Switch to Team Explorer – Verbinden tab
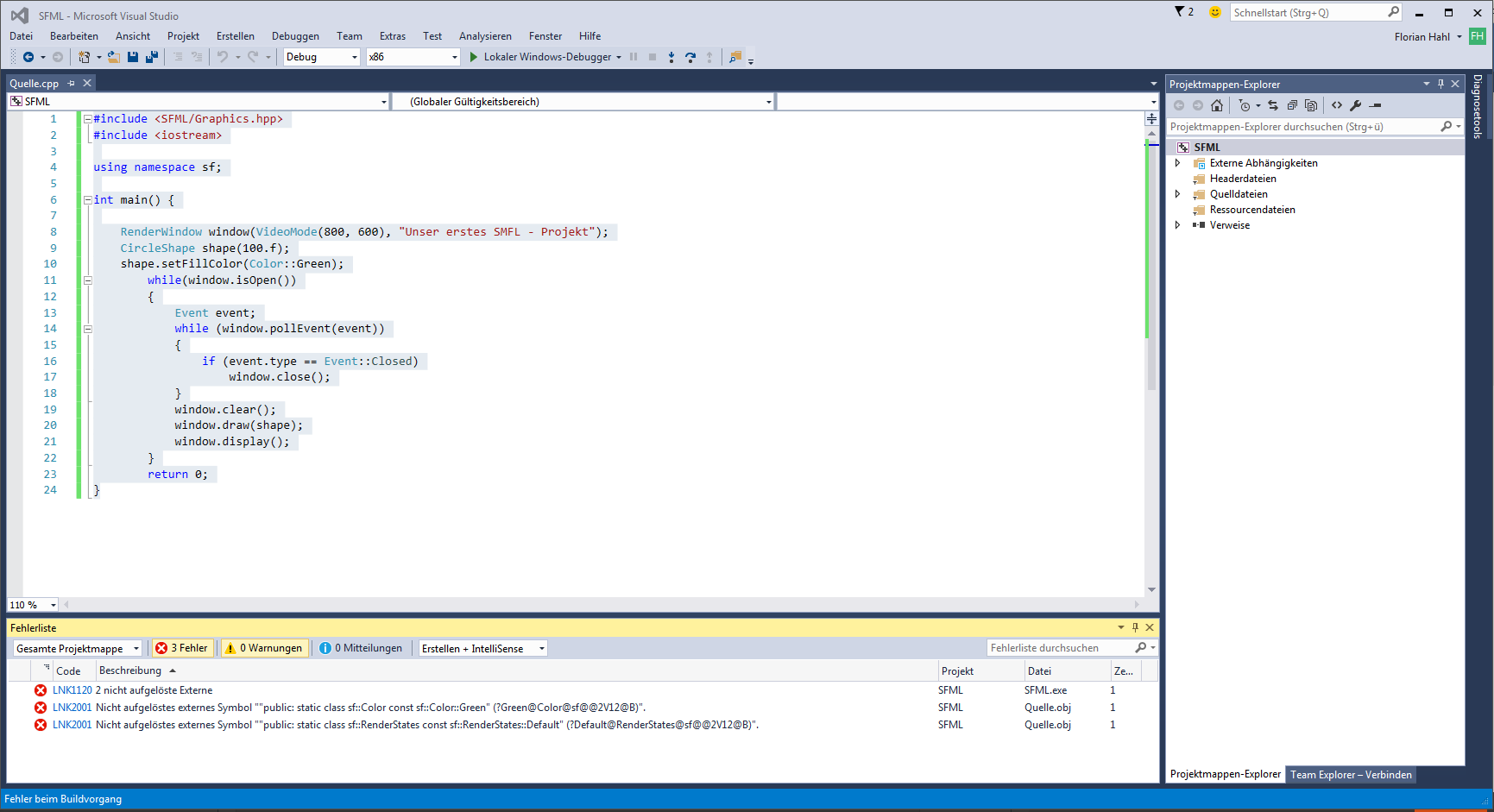Viewport: 1494px width, 812px height. pos(1351,775)
